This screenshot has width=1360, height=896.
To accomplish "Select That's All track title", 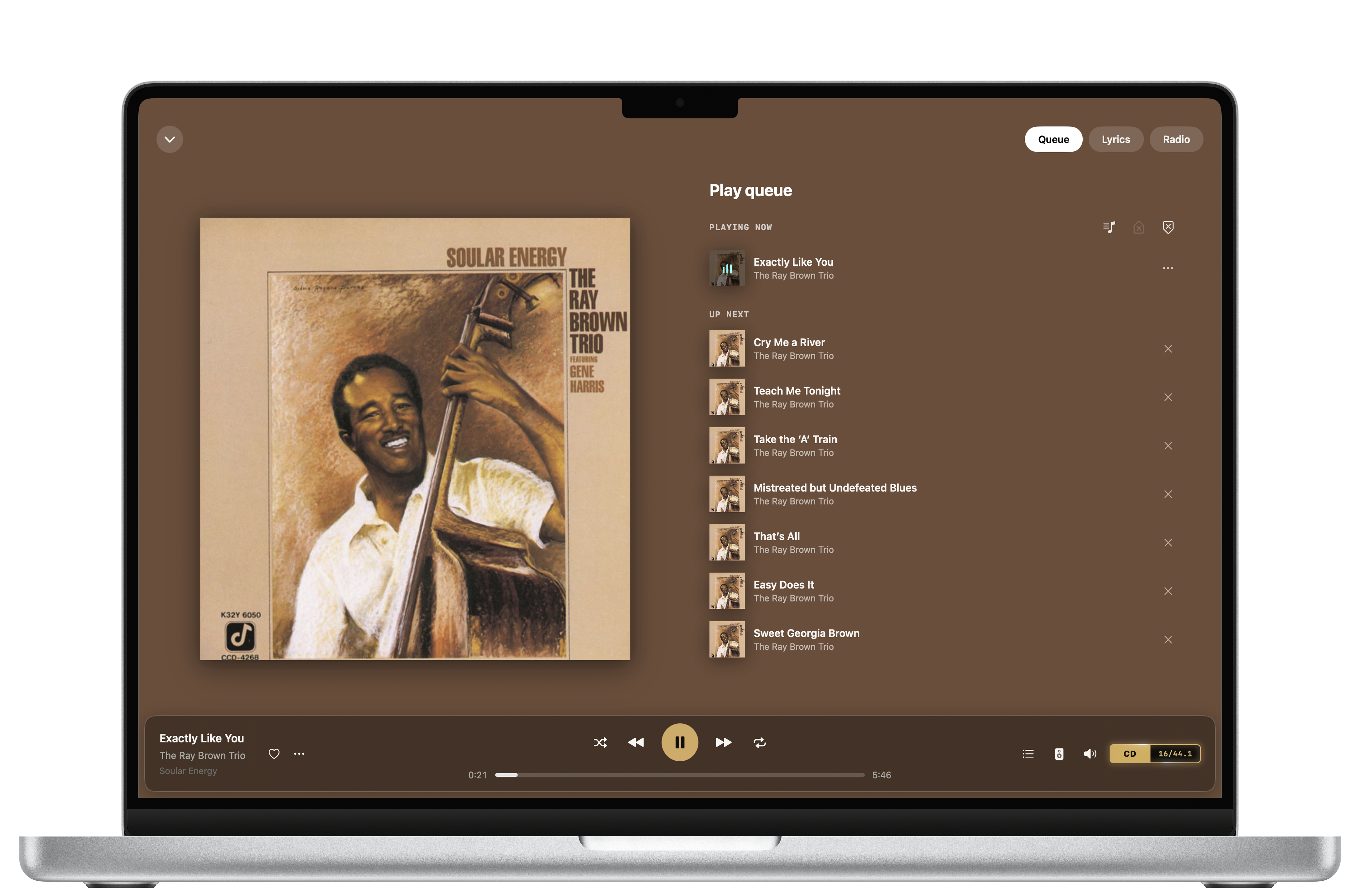I will (x=776, y=537).
